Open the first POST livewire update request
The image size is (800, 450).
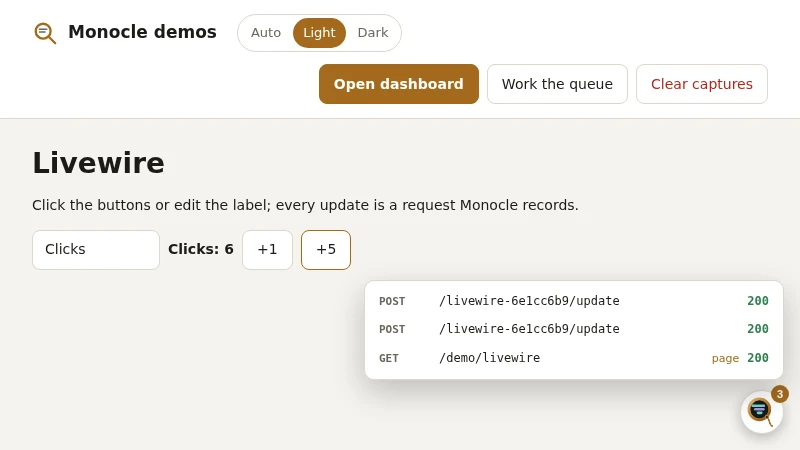[573, 301]
